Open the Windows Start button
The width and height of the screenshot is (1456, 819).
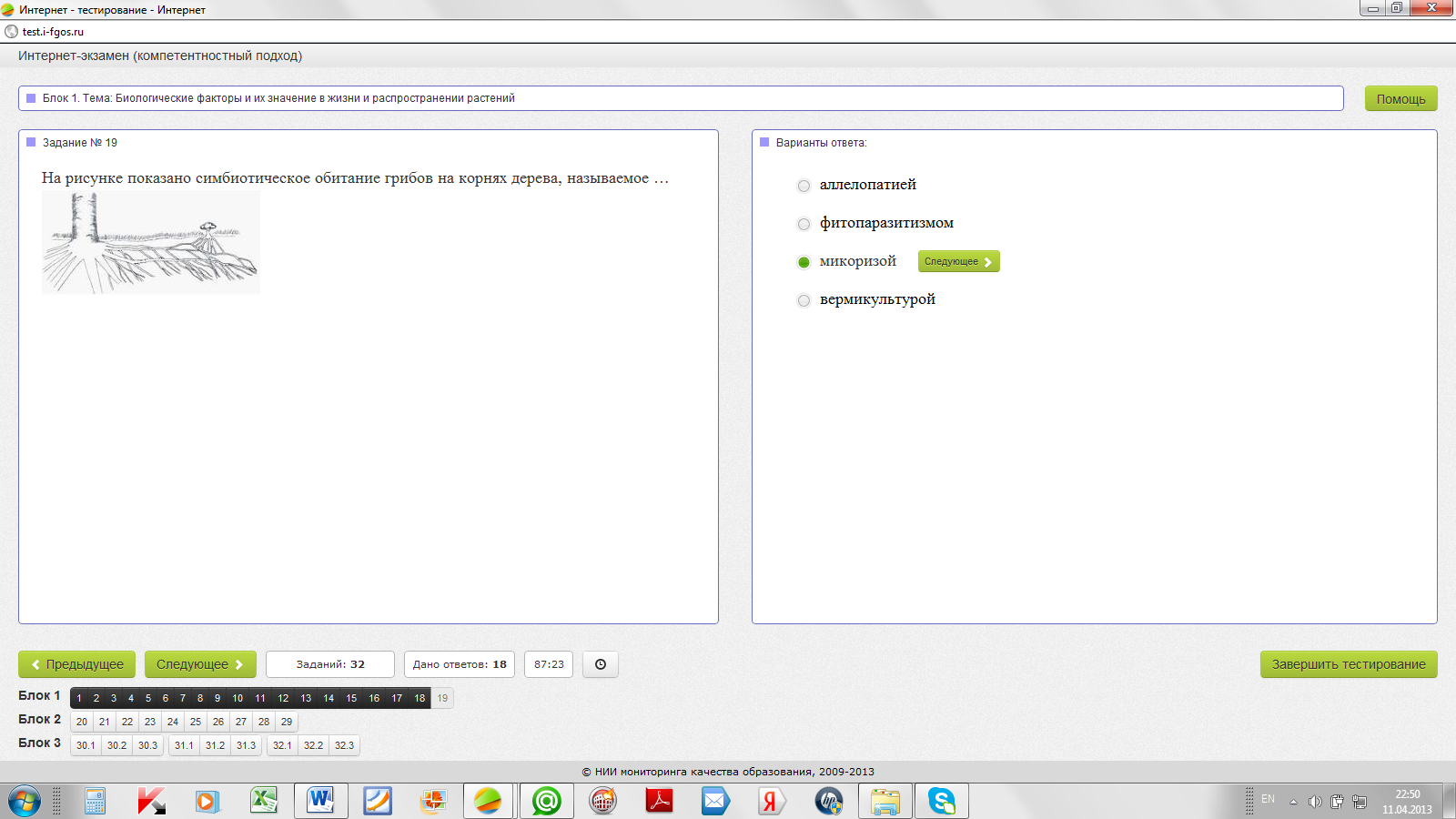pos(25,801)
